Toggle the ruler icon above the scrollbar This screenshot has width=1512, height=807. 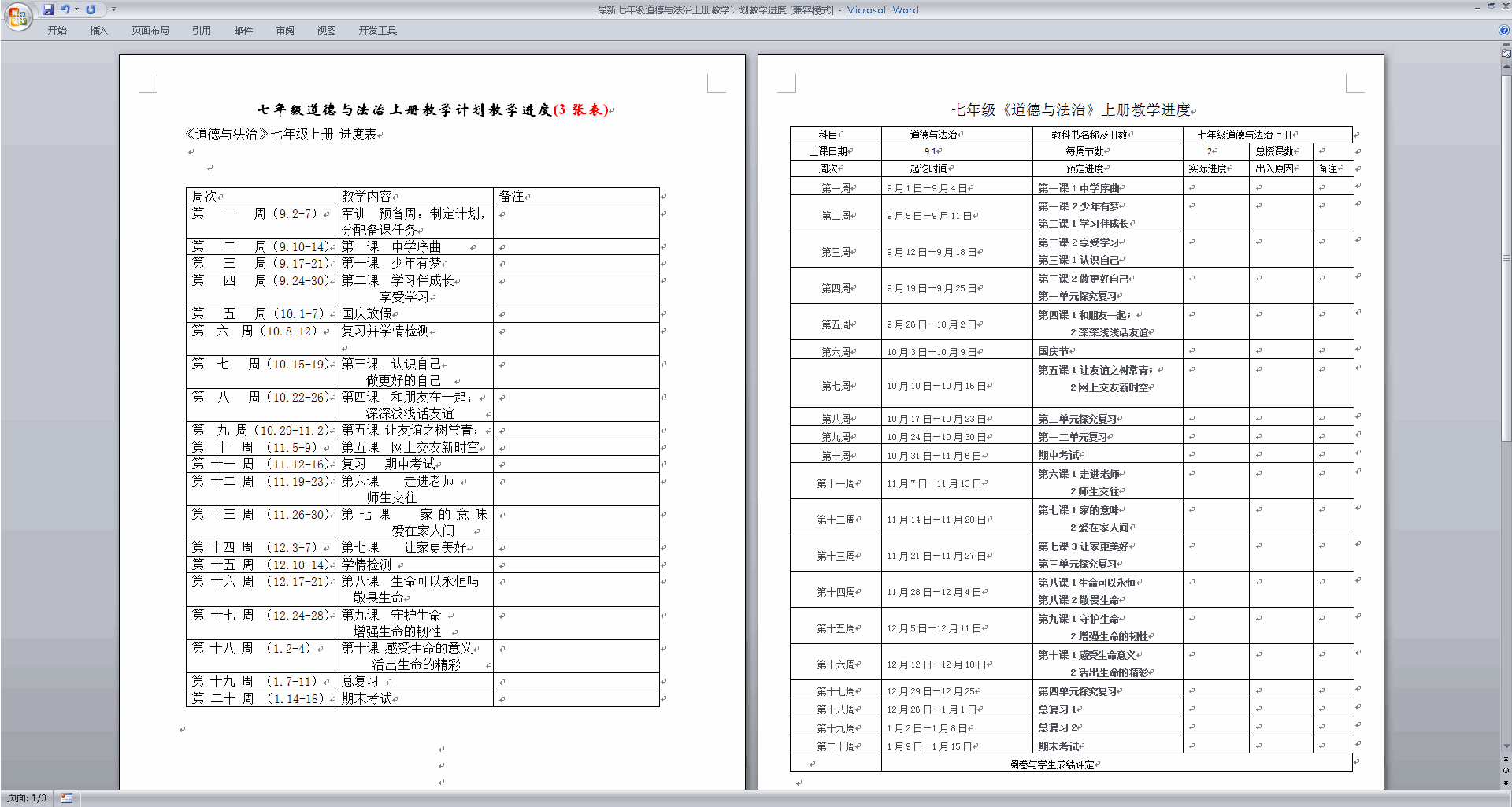click(1506, 54)
